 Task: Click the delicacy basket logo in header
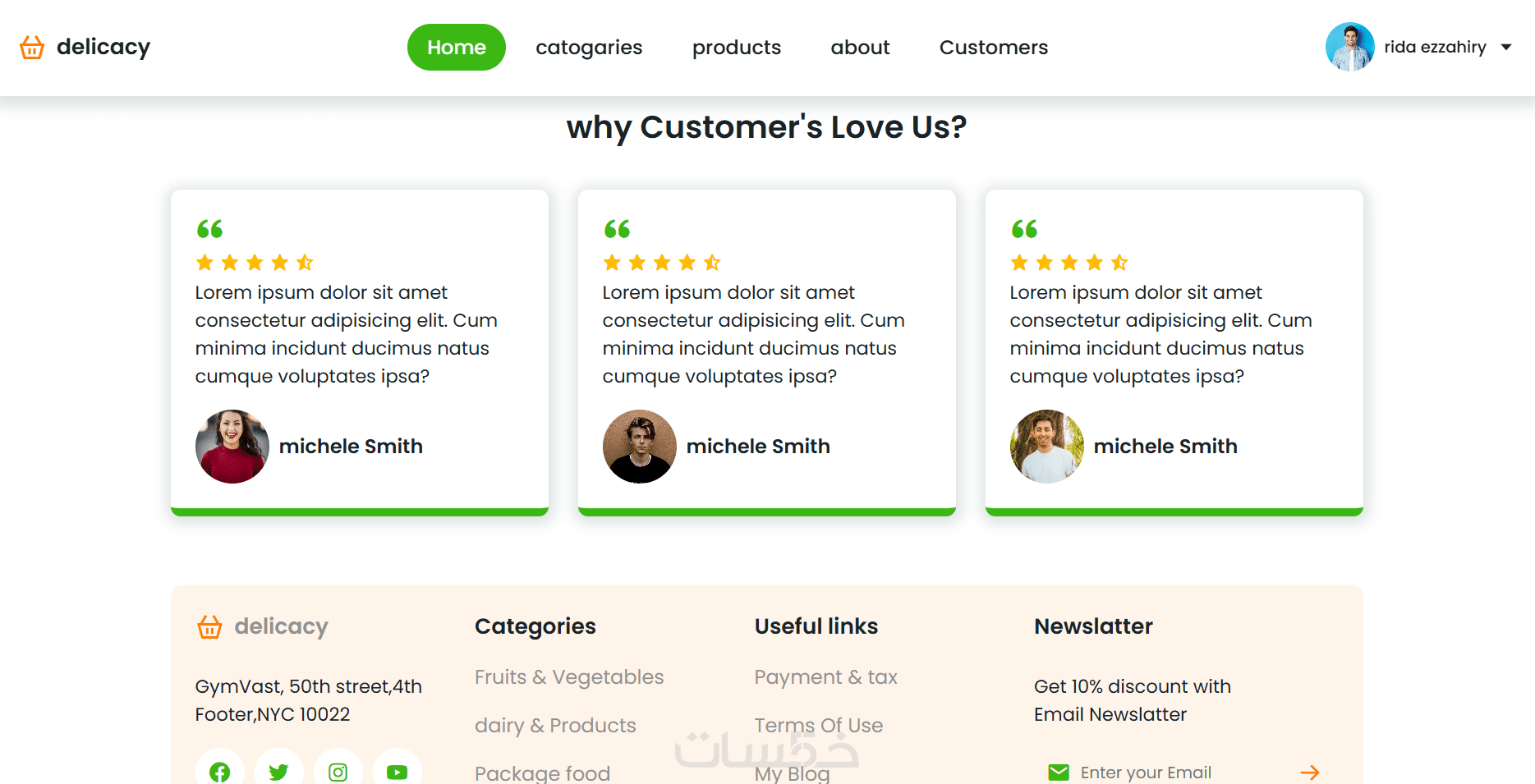tap(32, 48)
